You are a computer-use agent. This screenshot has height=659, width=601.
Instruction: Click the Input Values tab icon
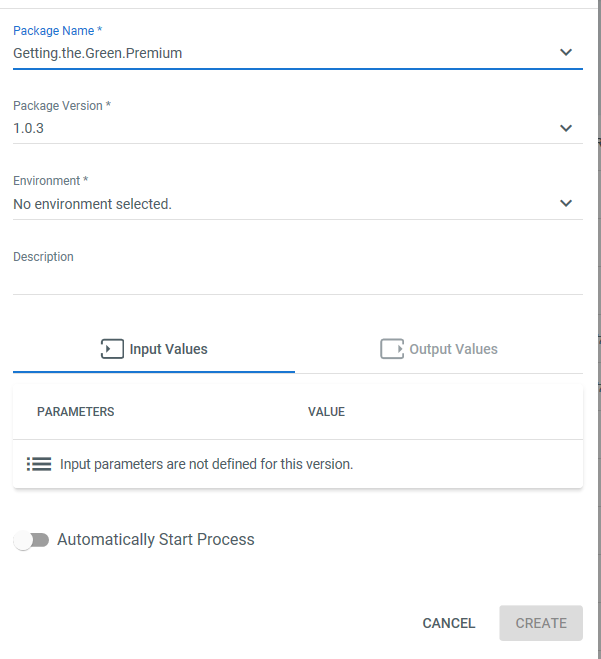[x=111, y=349]
